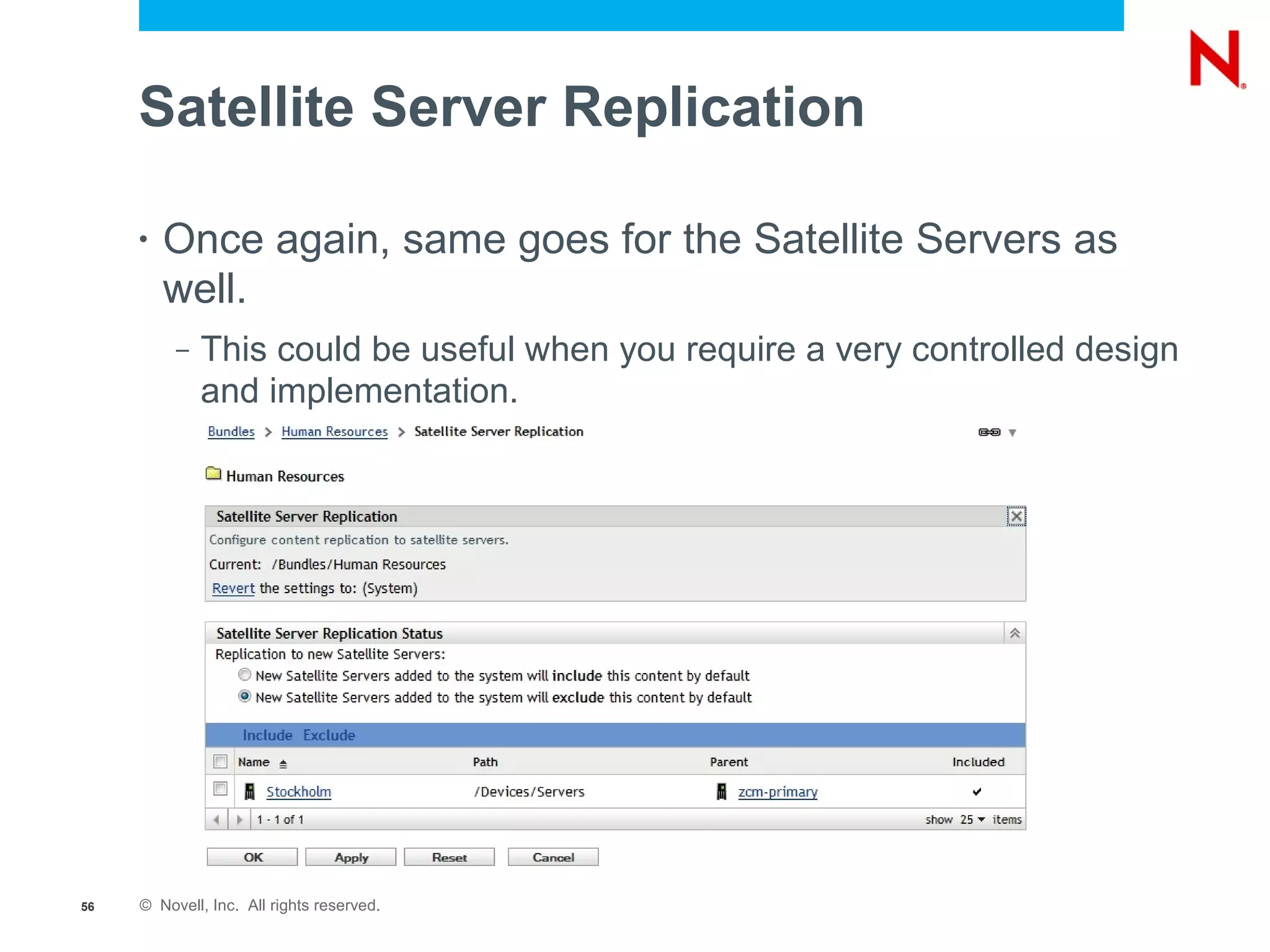Click the Parent column header
The width and height of the screenshot is (1270, 952).
tap(729, 762)
